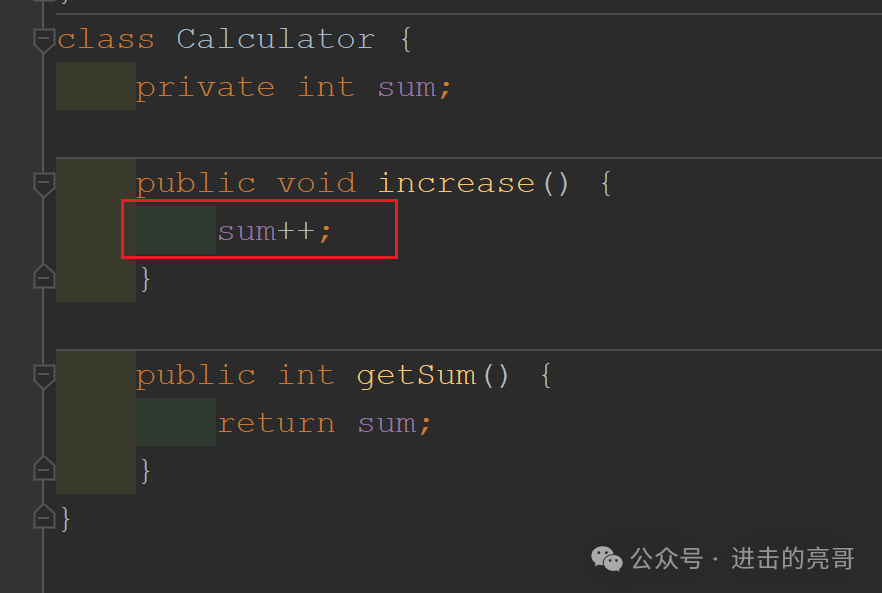The height and width of the screenshot is (593, 882).
Task: Click closing brace of increase() method
Action: [146, 279]
